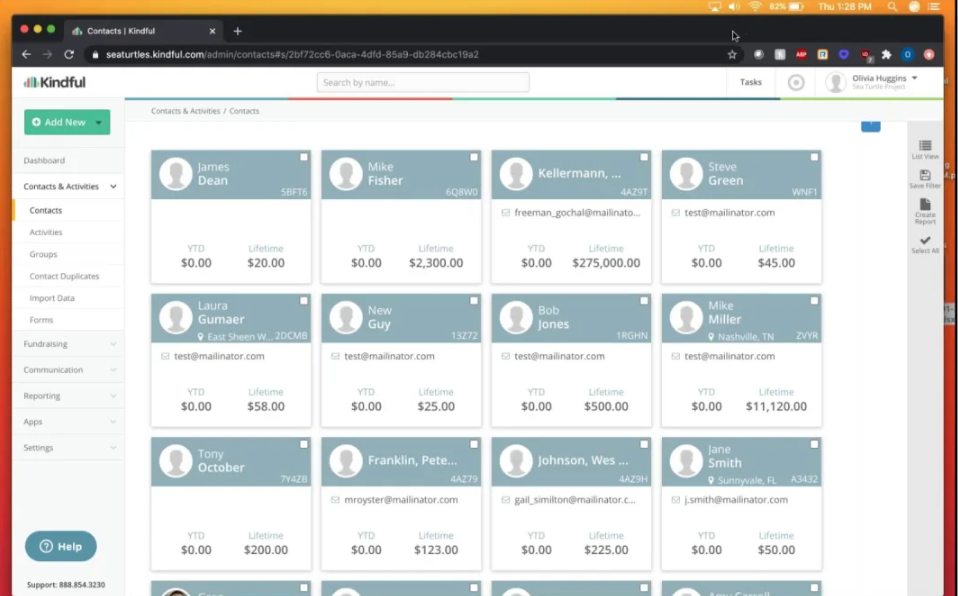Click the Kindful logo
The height and width of the screenshot is (596, 958).
55,83
